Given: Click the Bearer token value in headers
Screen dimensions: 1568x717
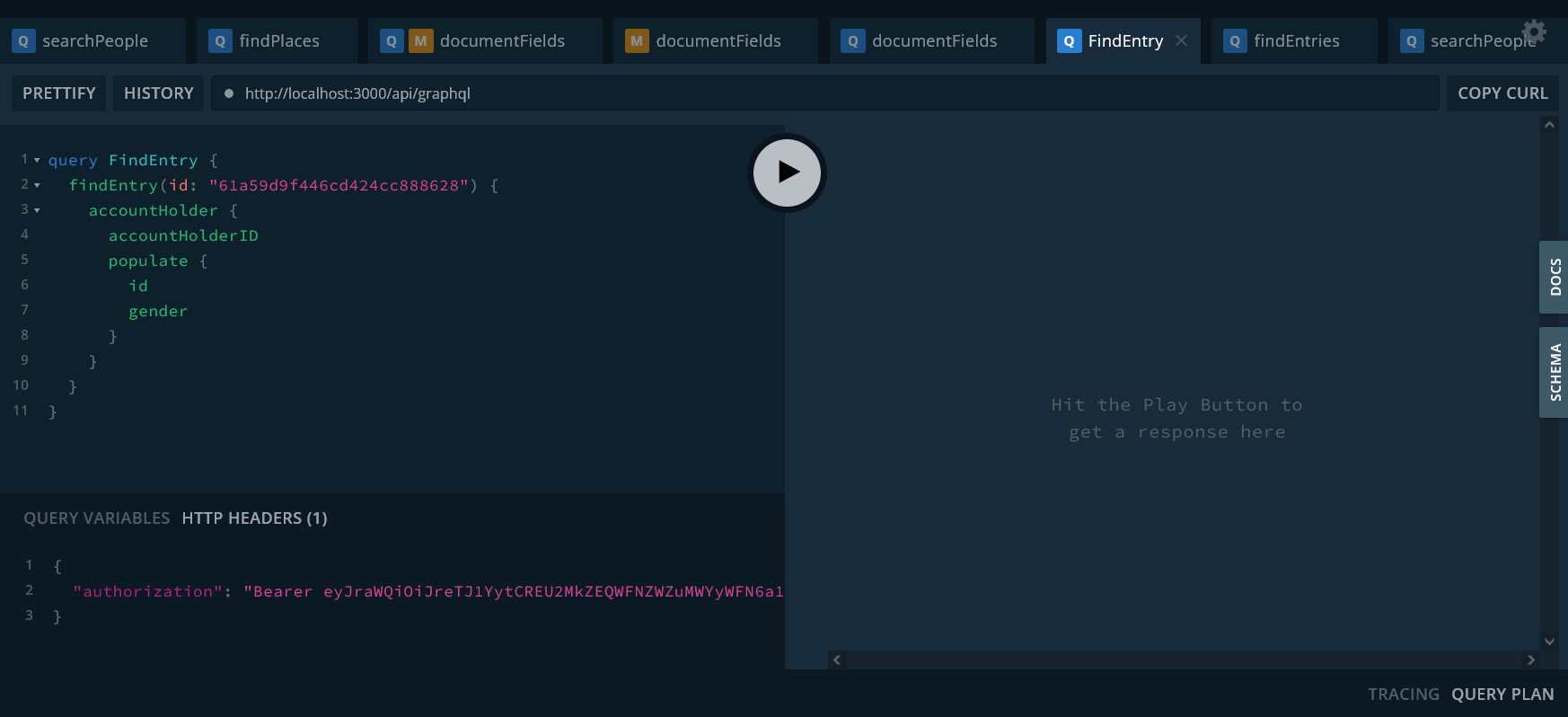Looking at the screenshot, I should click(x=514, y=591).
